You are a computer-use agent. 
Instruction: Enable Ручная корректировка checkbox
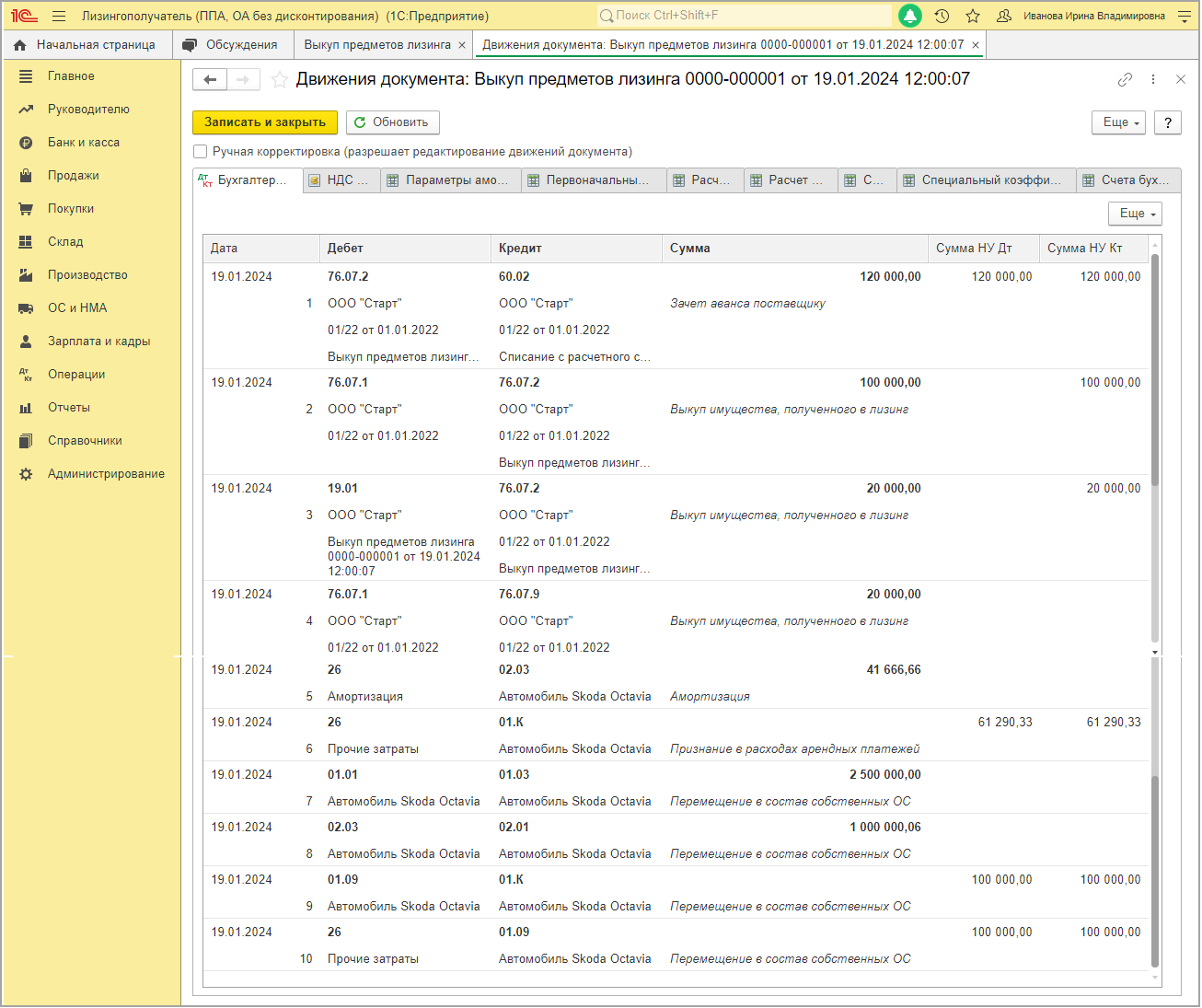(x=200, y=152)
